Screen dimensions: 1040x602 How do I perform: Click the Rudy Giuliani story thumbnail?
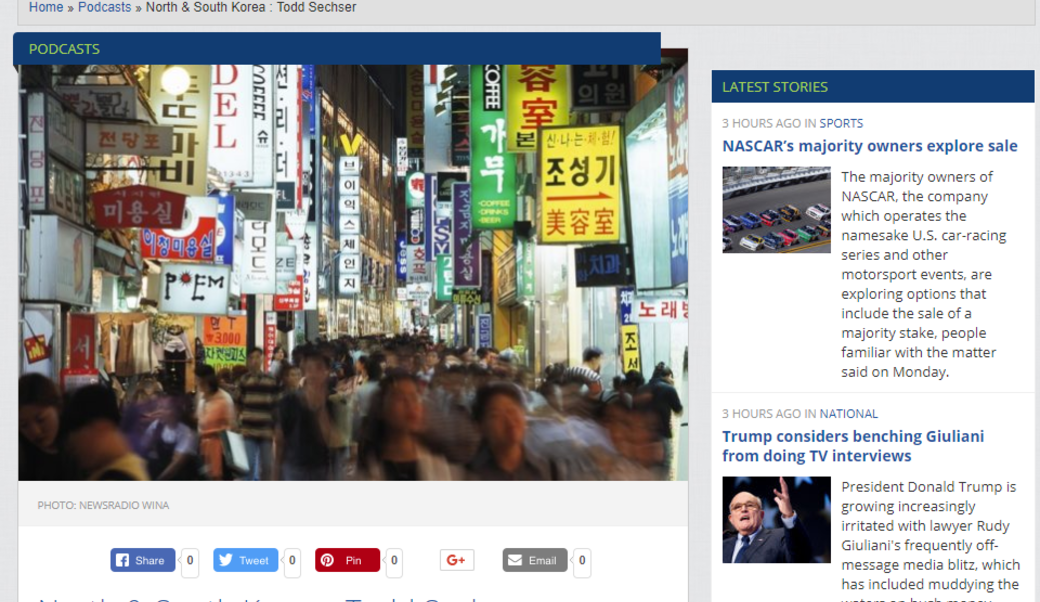tap(776, 519)
